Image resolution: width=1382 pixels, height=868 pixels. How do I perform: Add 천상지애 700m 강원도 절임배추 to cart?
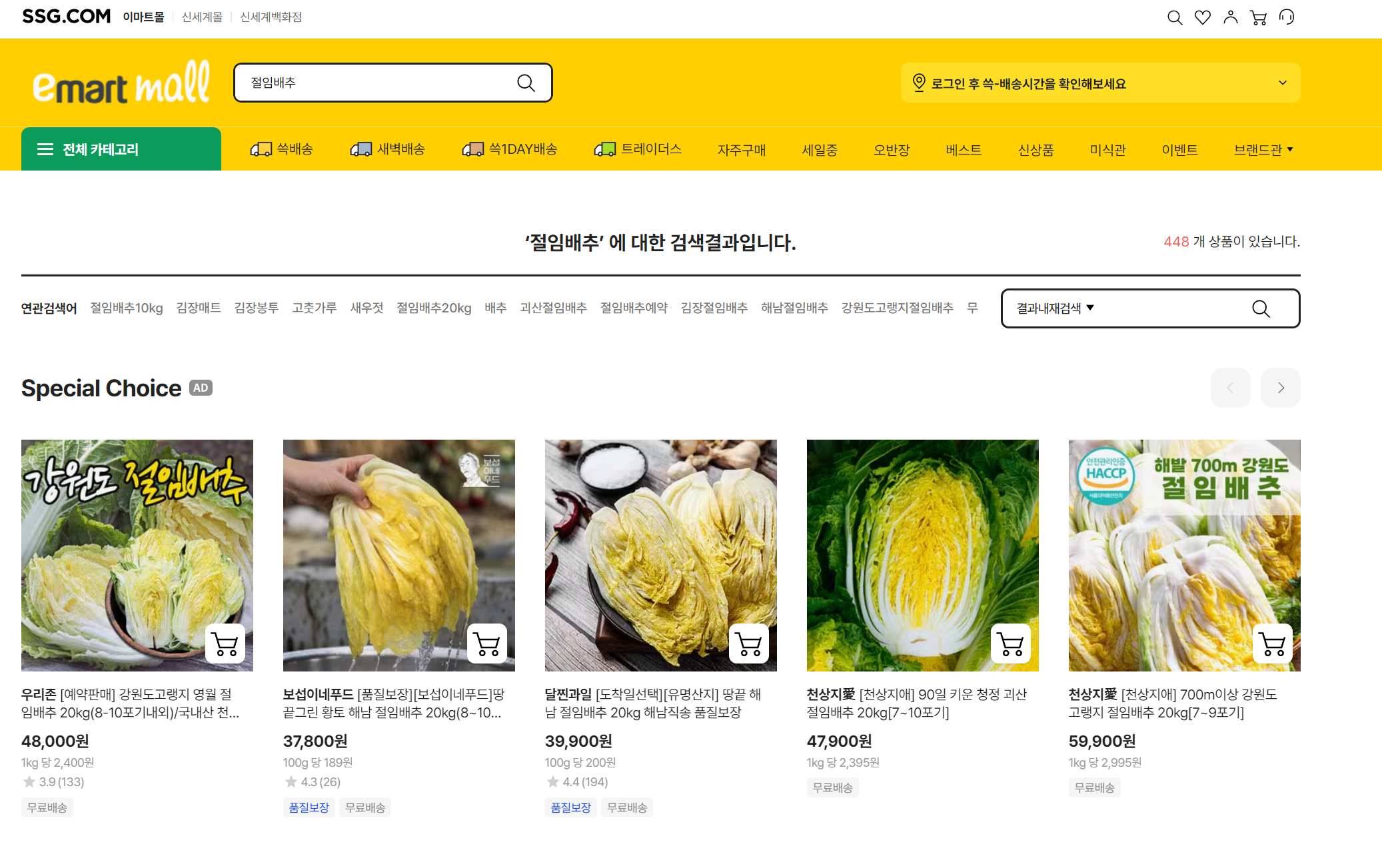(1273, 644)
